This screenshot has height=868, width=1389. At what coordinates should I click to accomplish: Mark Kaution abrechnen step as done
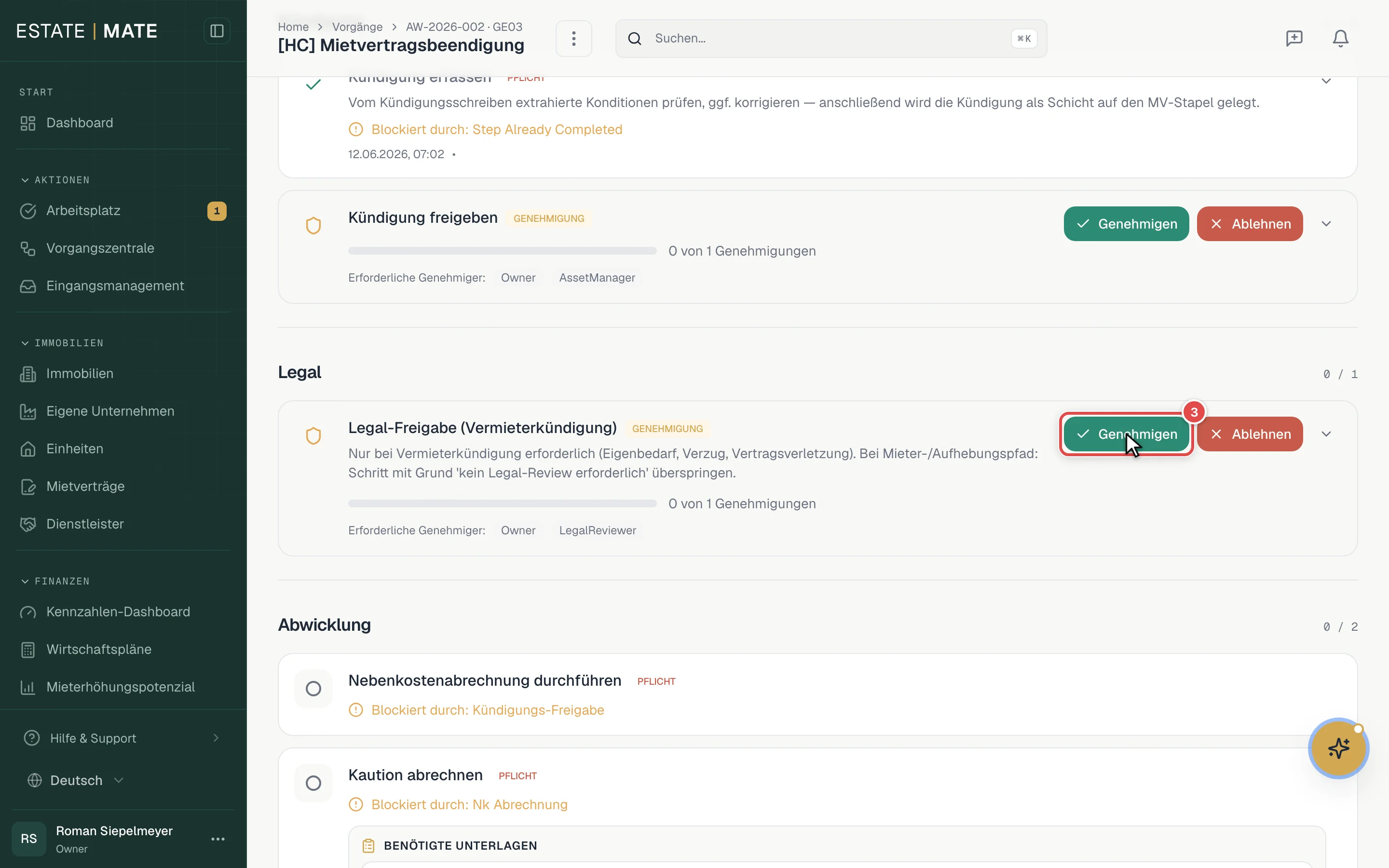coord(313,783)
